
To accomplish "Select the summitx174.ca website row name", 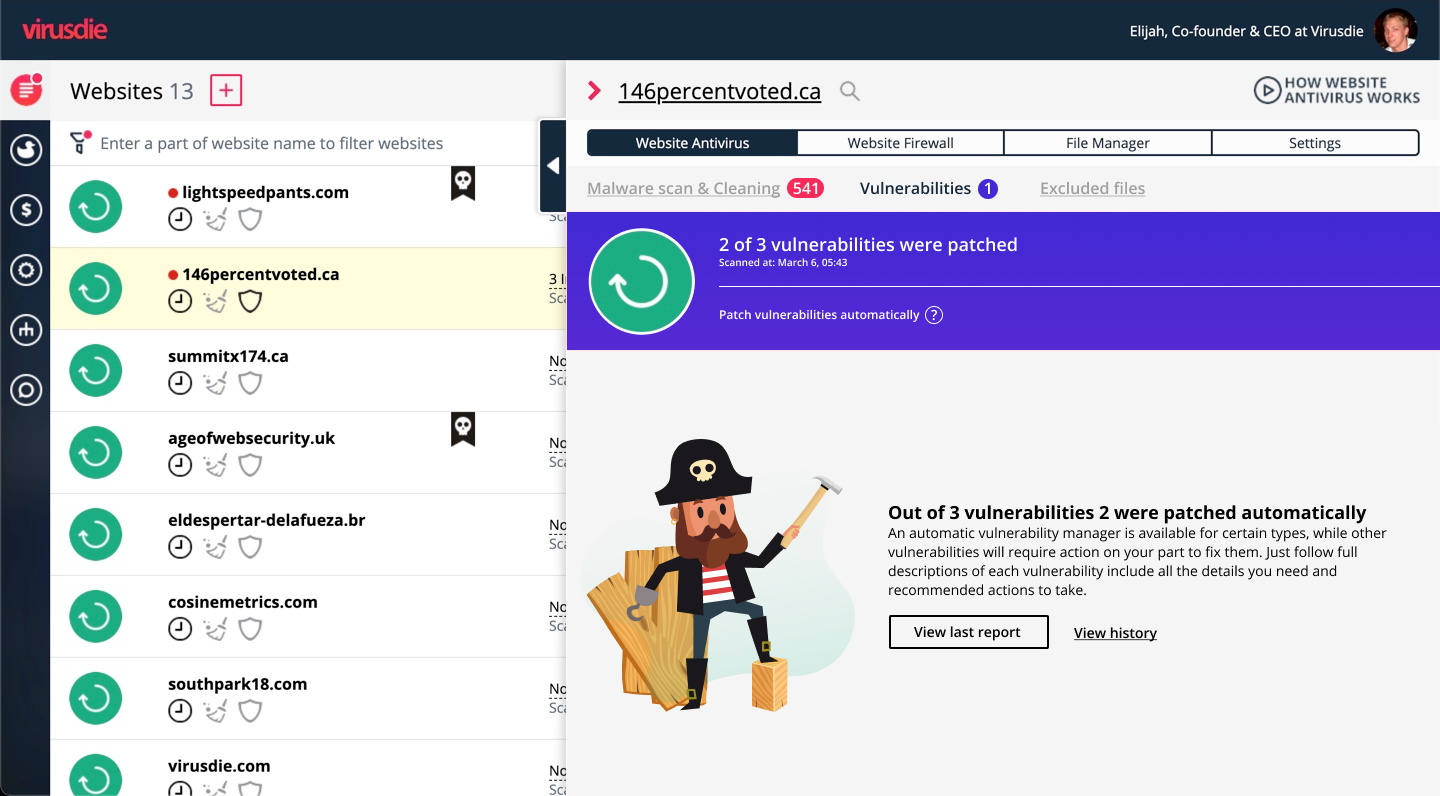I will point(228,356).
